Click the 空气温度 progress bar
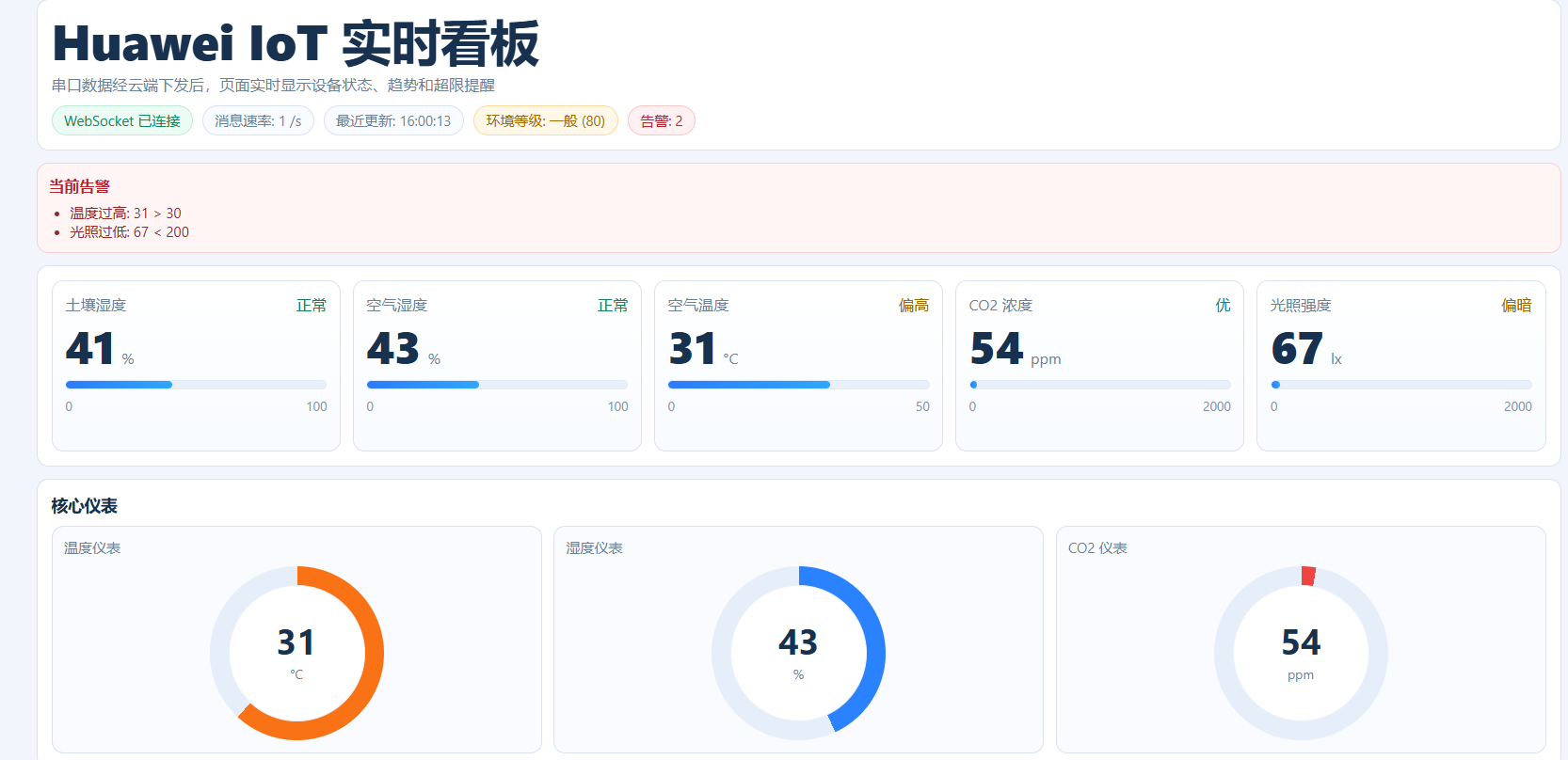 [799, 385]
